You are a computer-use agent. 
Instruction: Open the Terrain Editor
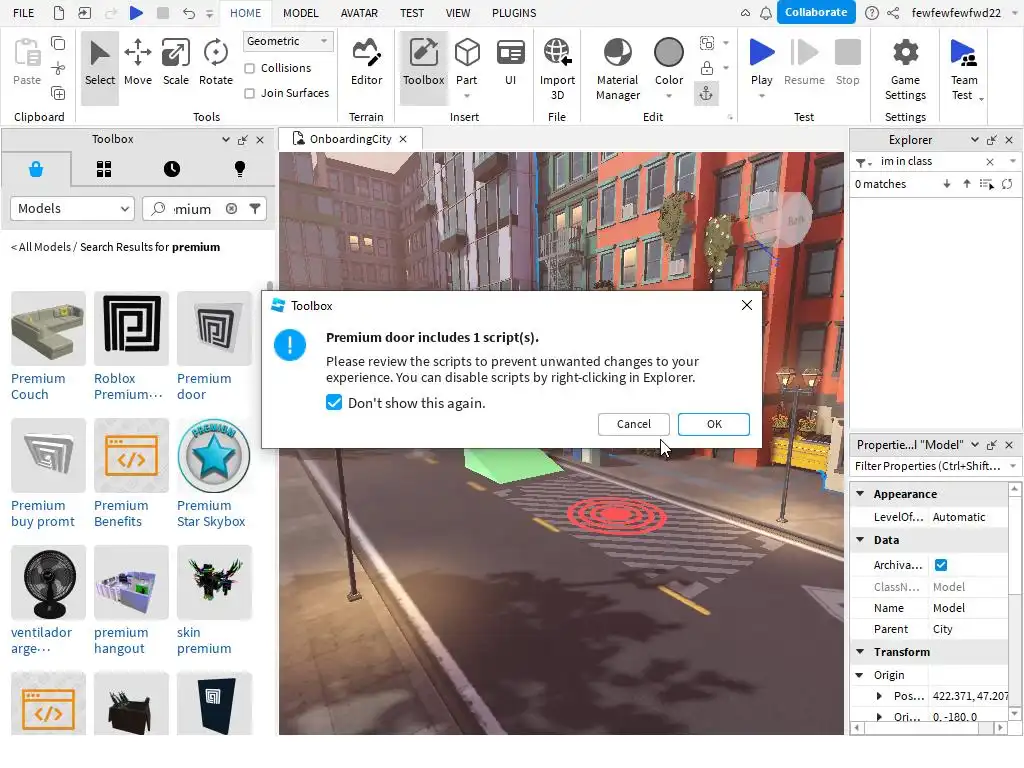tap(366, 63)
